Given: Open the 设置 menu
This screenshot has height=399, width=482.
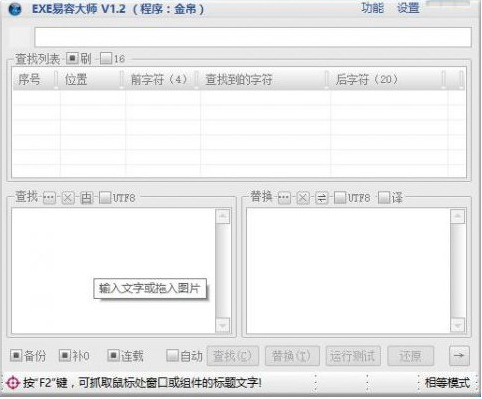Looking at the screenshot, I should tap(408, 8).
